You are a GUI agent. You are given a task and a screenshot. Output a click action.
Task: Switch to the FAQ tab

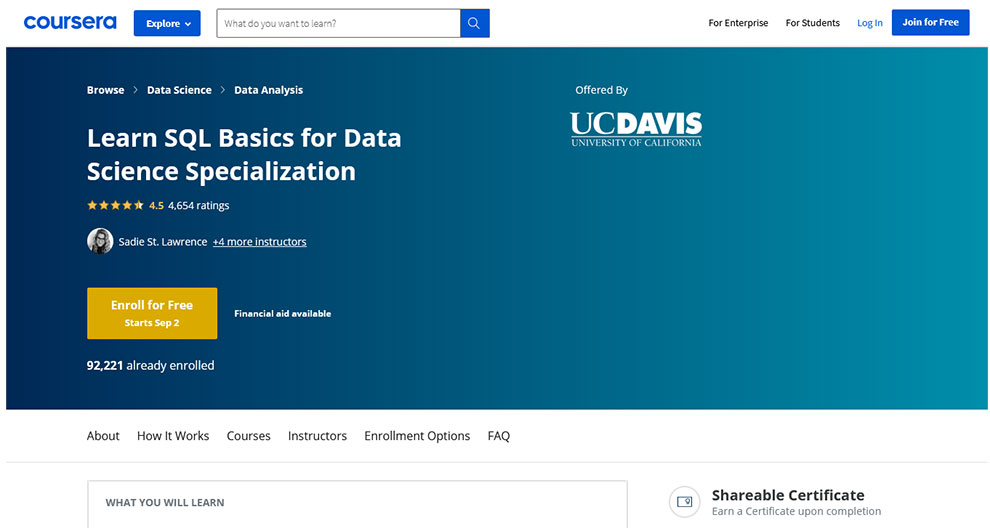click(x=498, y=436)
